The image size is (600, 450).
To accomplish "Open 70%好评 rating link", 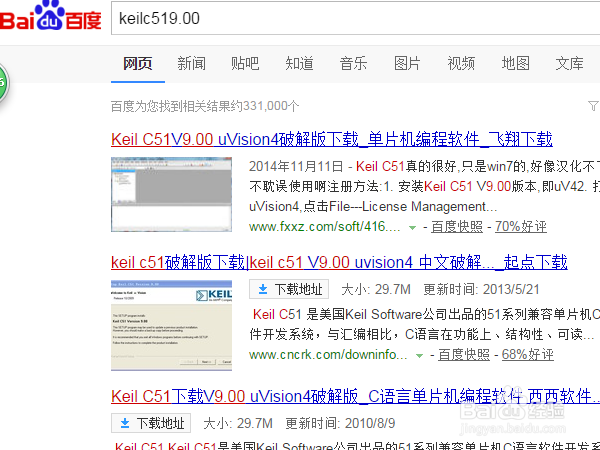I will (x=521, y=227).
